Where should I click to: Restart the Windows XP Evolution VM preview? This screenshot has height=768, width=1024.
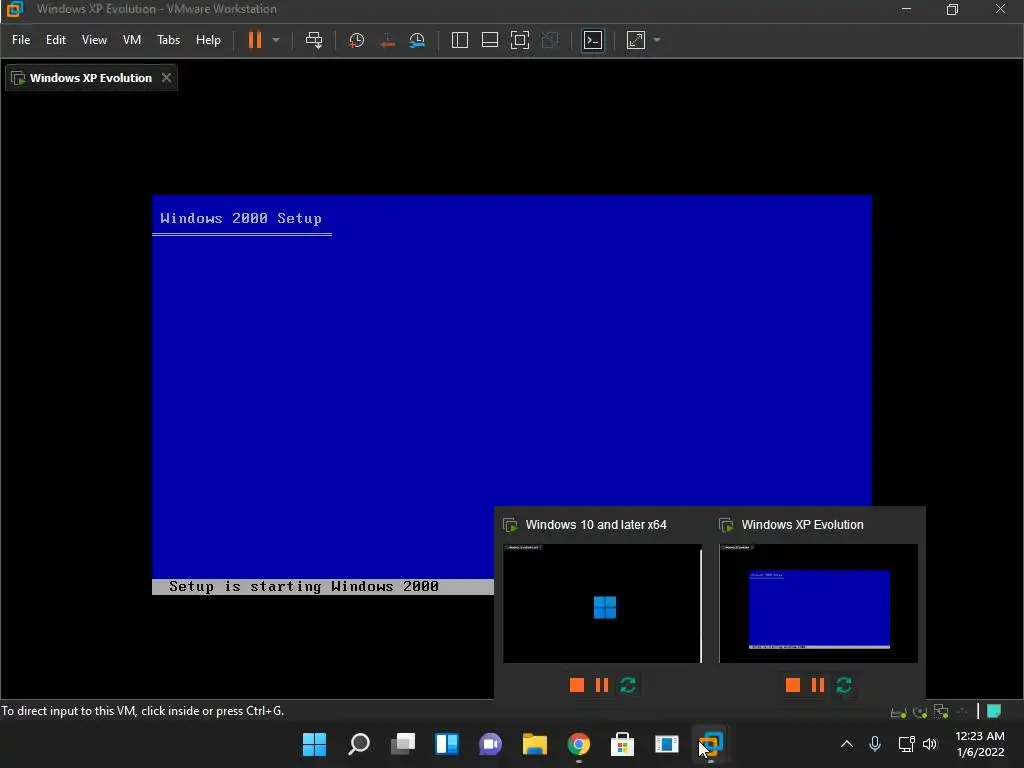click(x=844, y=685)
